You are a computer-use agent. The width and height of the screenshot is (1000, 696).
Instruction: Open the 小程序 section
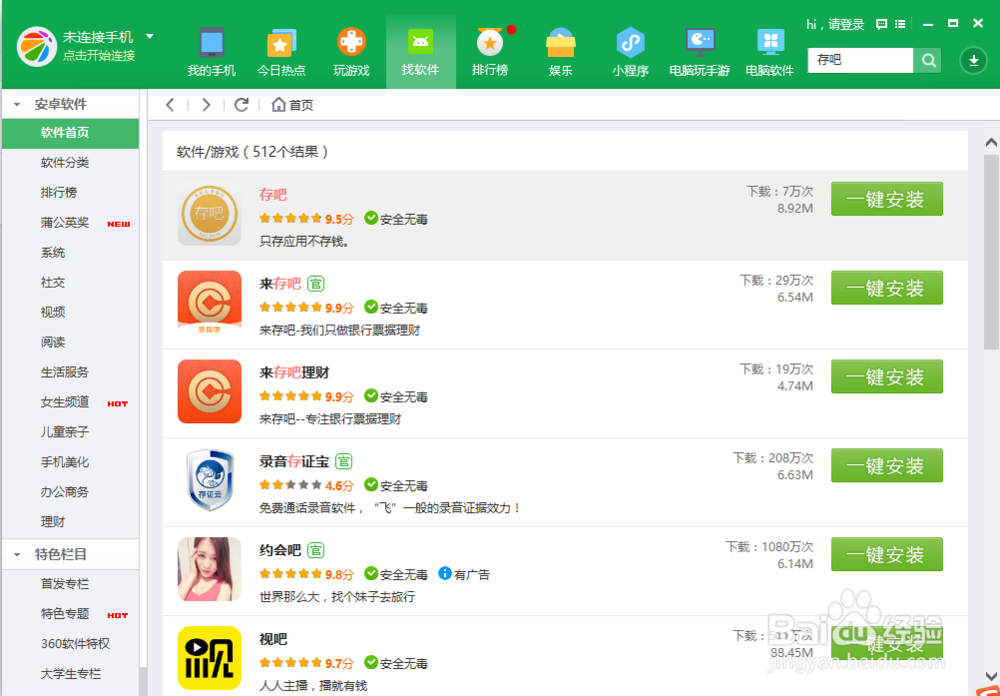click(630, 52)
